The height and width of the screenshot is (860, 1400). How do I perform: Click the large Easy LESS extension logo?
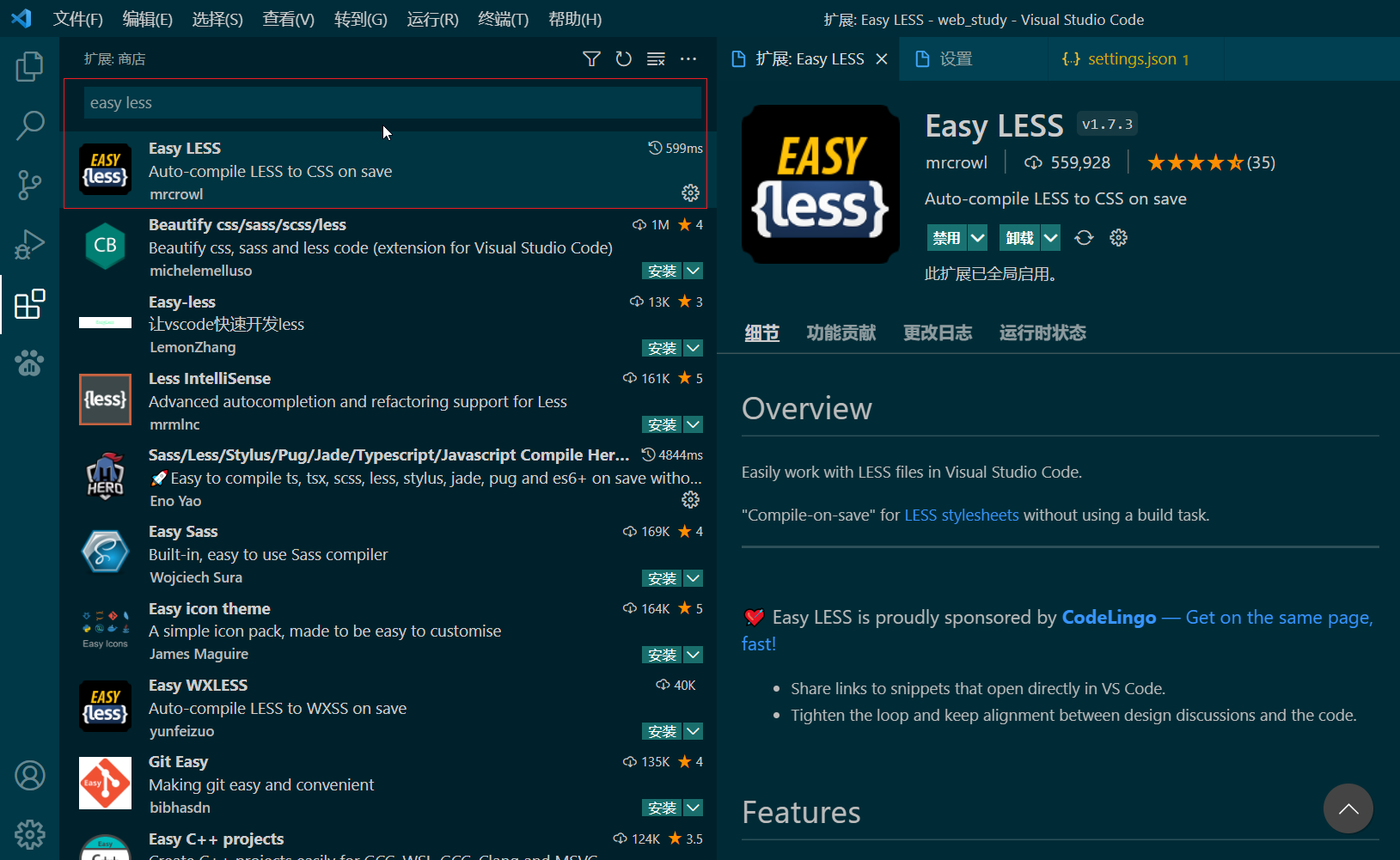click(x=821, y=184)
